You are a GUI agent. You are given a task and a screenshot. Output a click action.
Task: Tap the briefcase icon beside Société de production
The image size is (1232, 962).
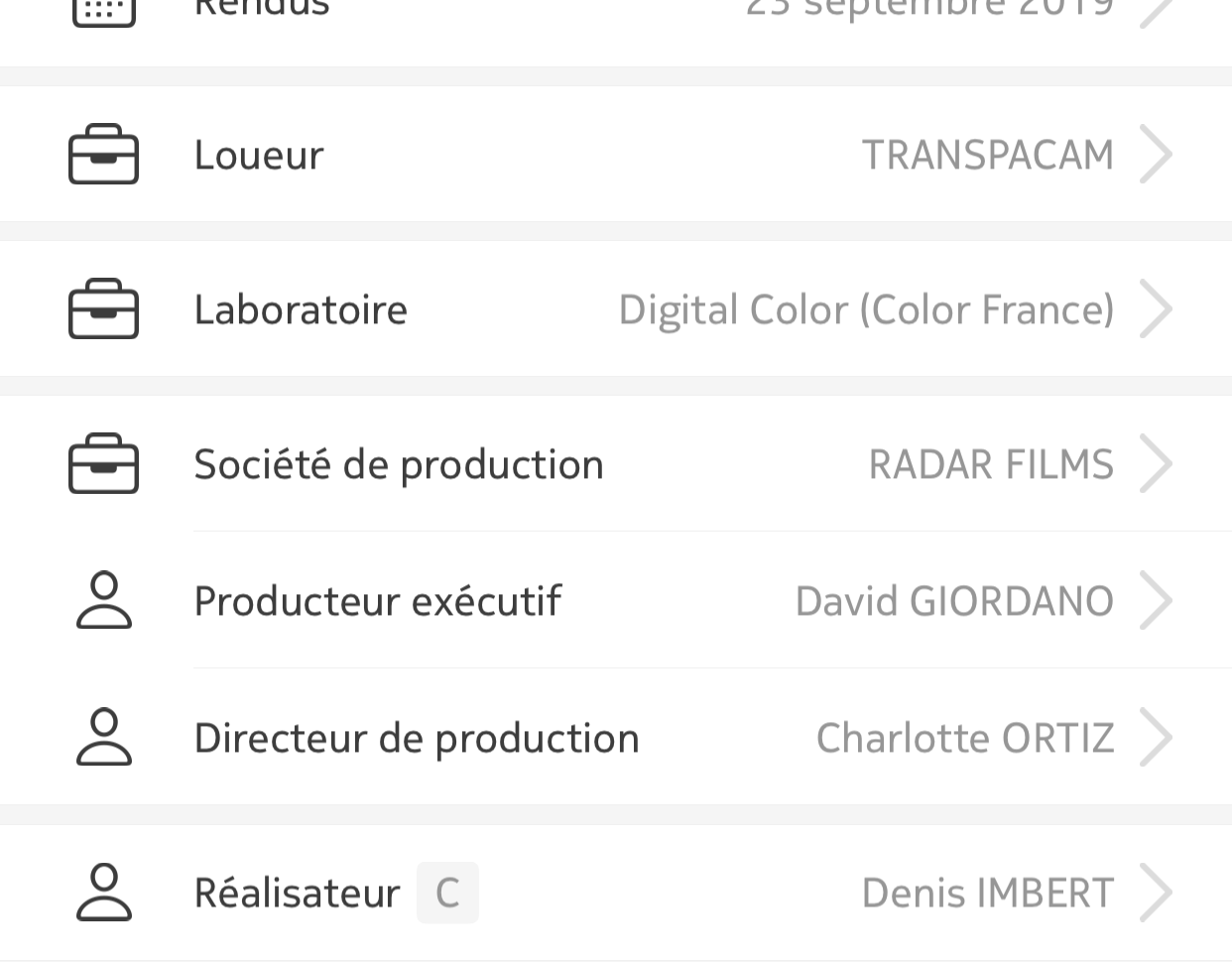[x=103, y=464]
